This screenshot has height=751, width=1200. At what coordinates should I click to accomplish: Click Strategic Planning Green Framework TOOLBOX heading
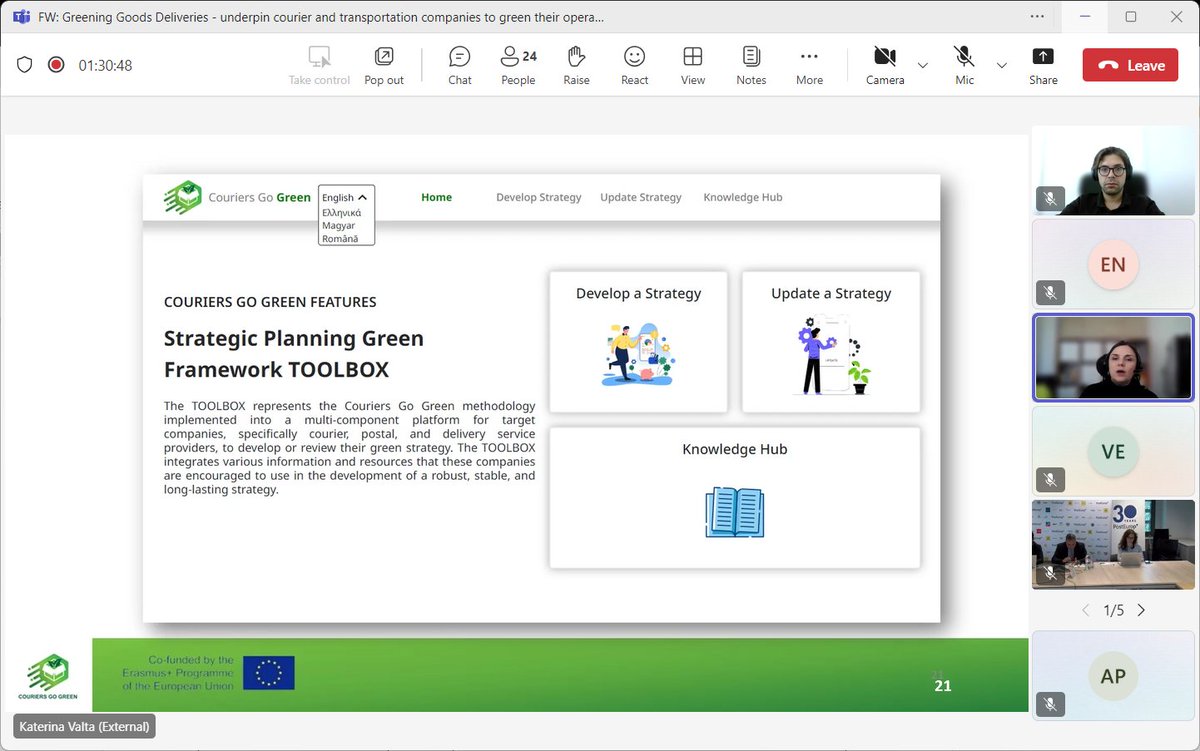(294, 354)
